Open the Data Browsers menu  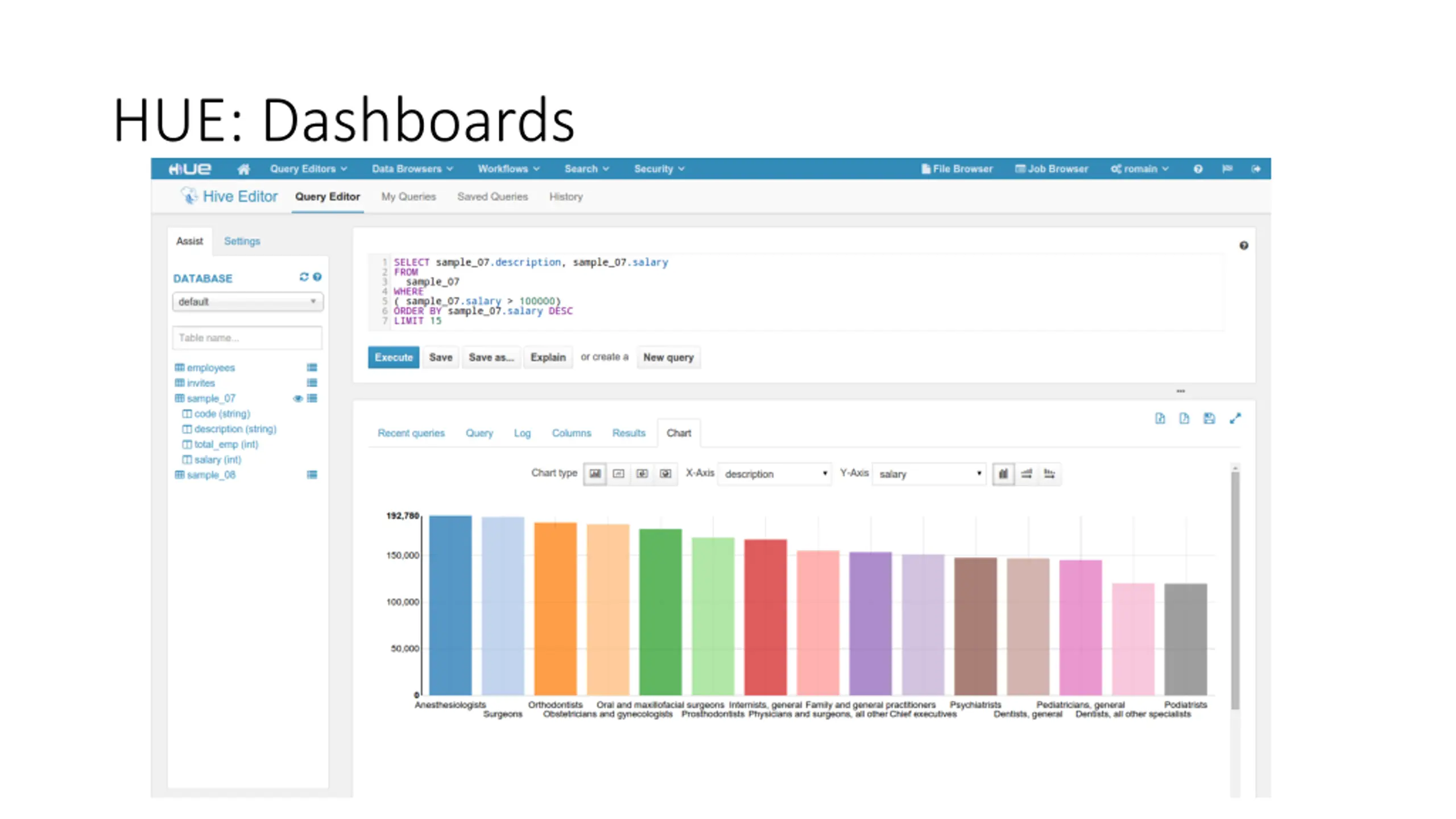[x=412, y=169]
